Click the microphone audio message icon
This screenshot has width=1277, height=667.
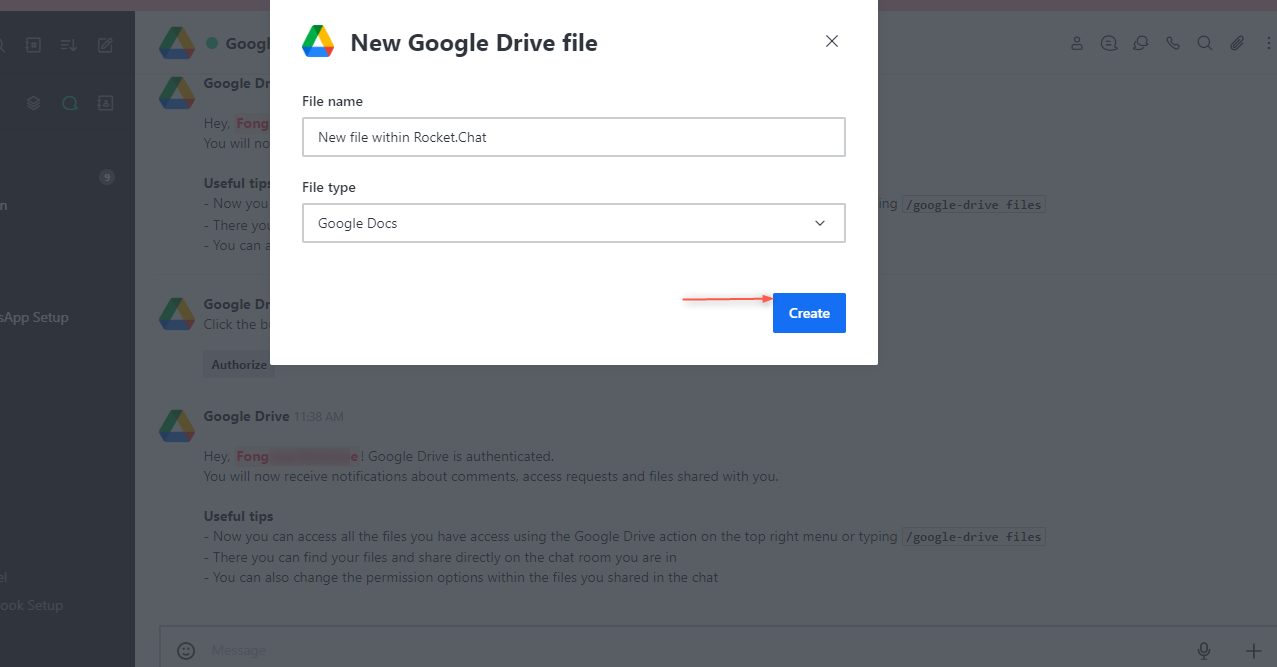pos(1204,651)
